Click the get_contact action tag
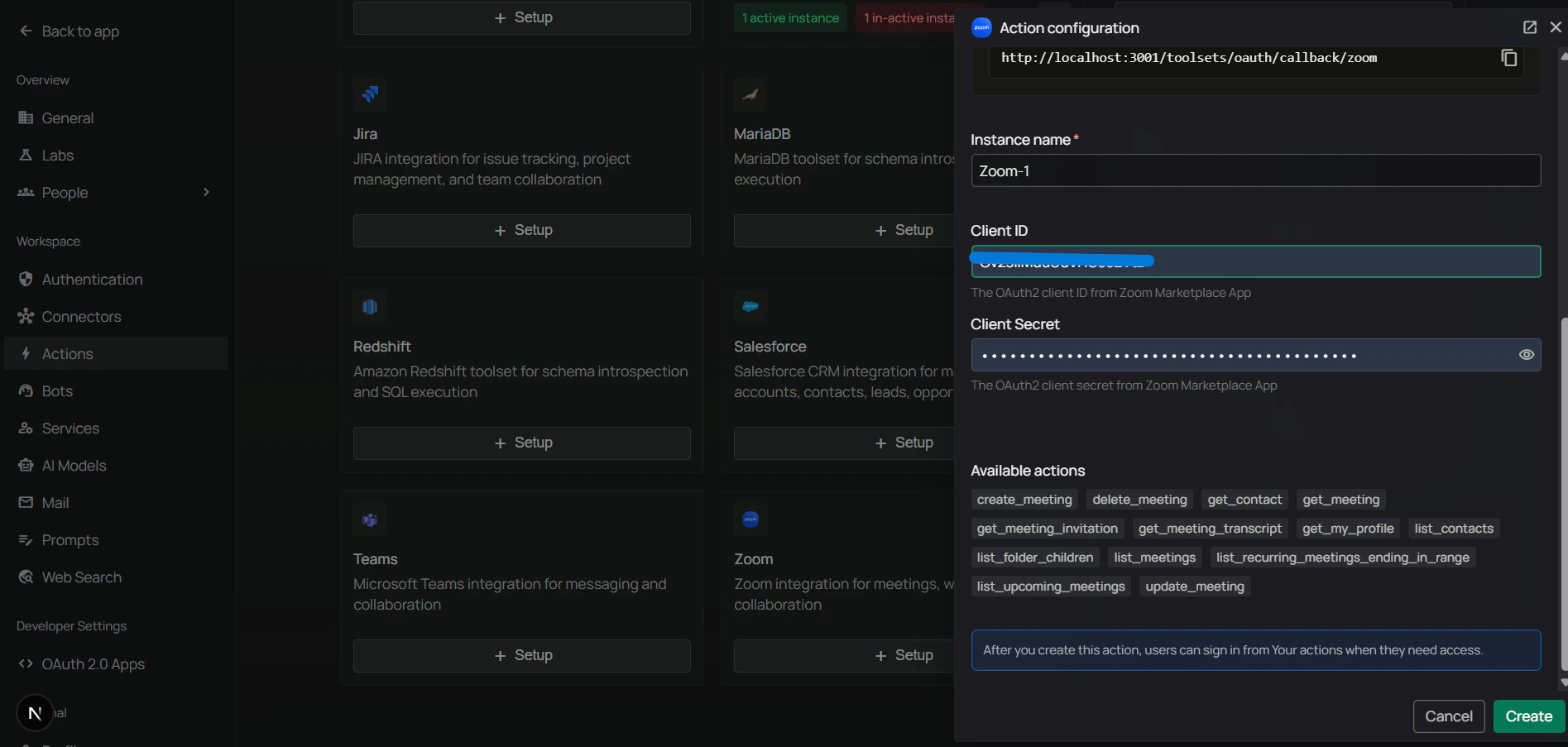This screenshot has width=1568, height=747. click(x=1244, y=500)
